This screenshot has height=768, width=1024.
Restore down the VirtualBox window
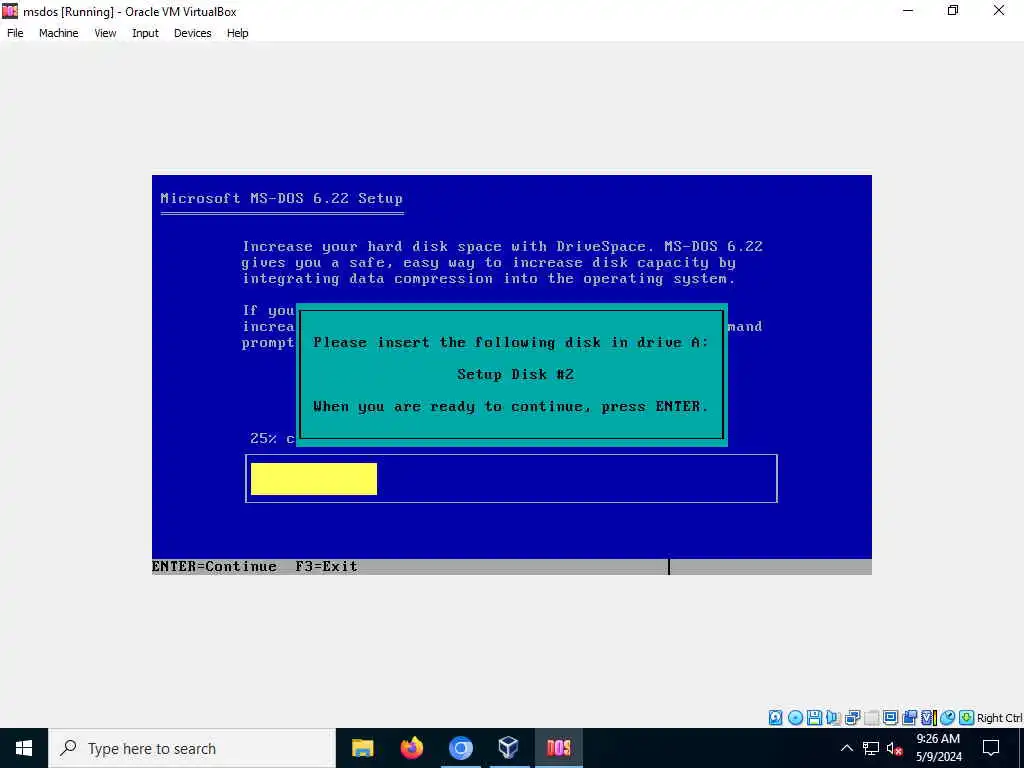tap(953, 10)
